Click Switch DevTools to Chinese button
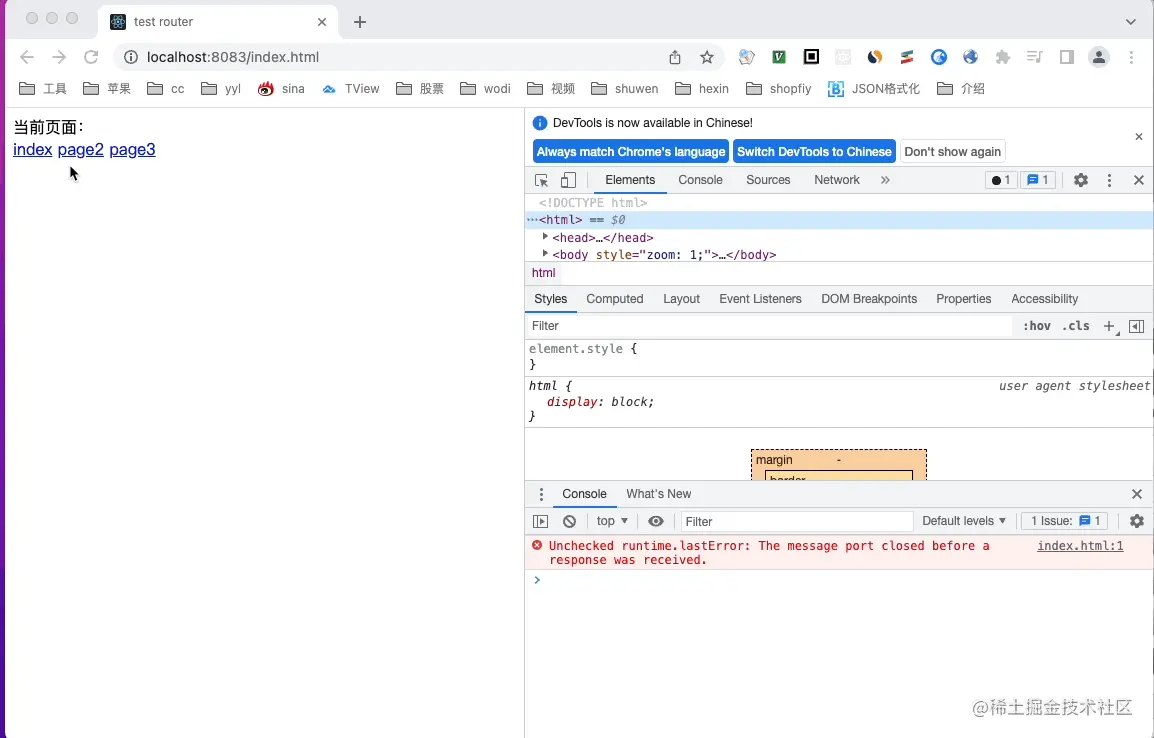 pos(814,152)
